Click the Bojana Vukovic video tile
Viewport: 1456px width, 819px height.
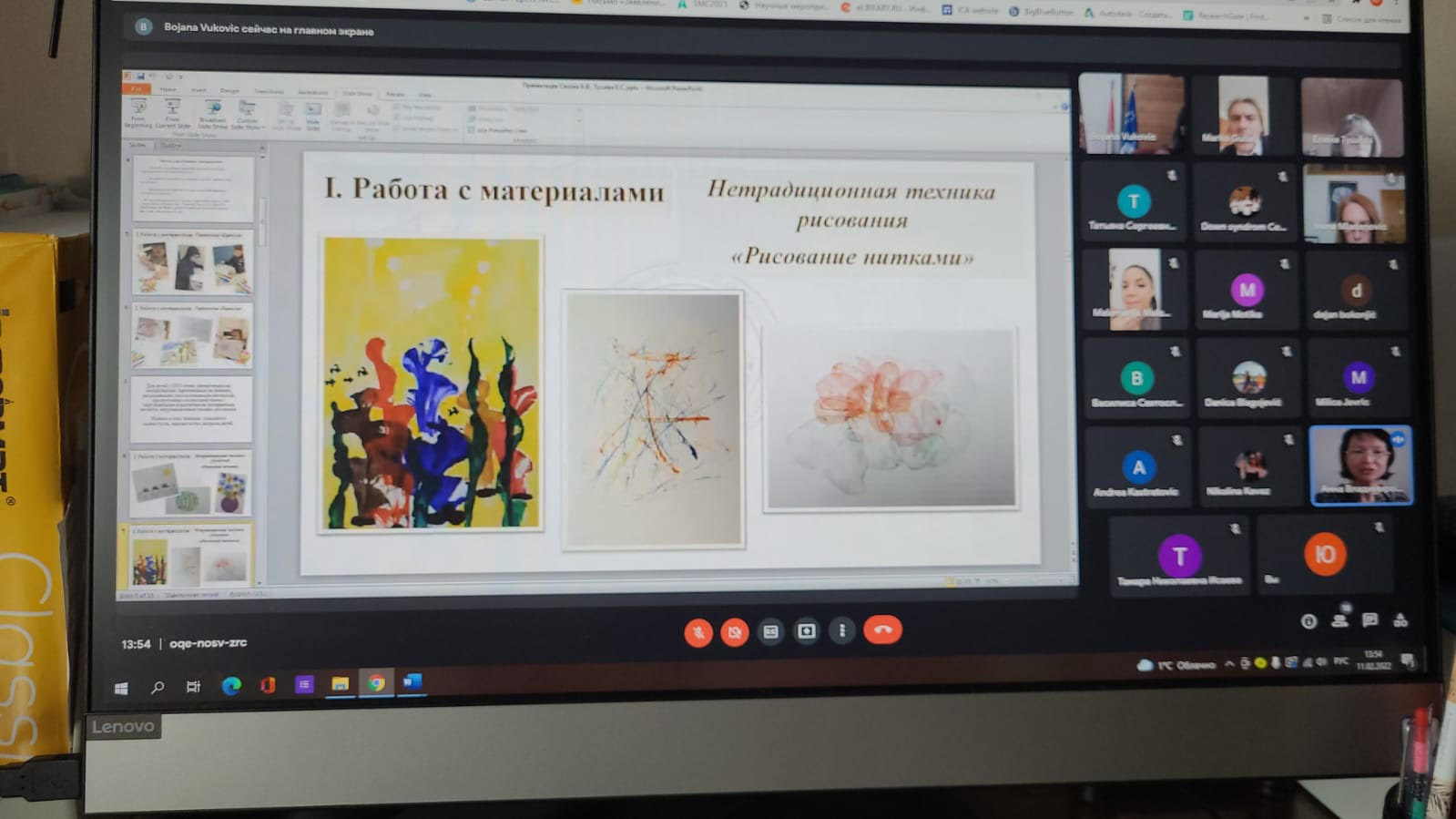pyautogui.click(x=1132, y=114)
